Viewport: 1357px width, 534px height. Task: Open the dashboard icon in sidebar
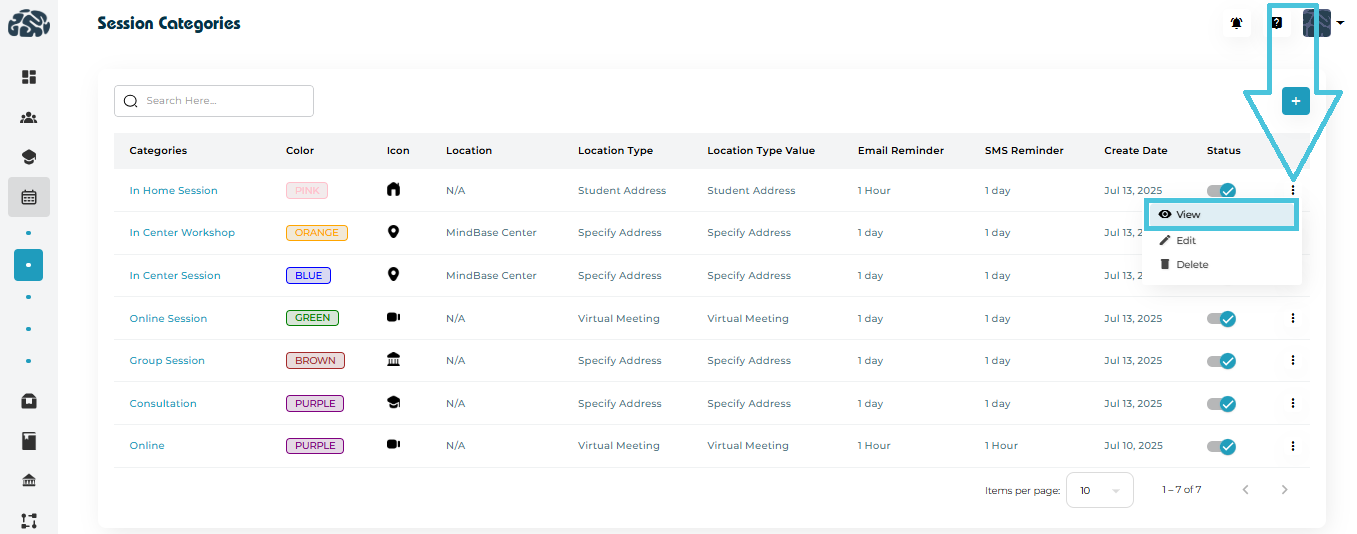[x=29, y=77]
